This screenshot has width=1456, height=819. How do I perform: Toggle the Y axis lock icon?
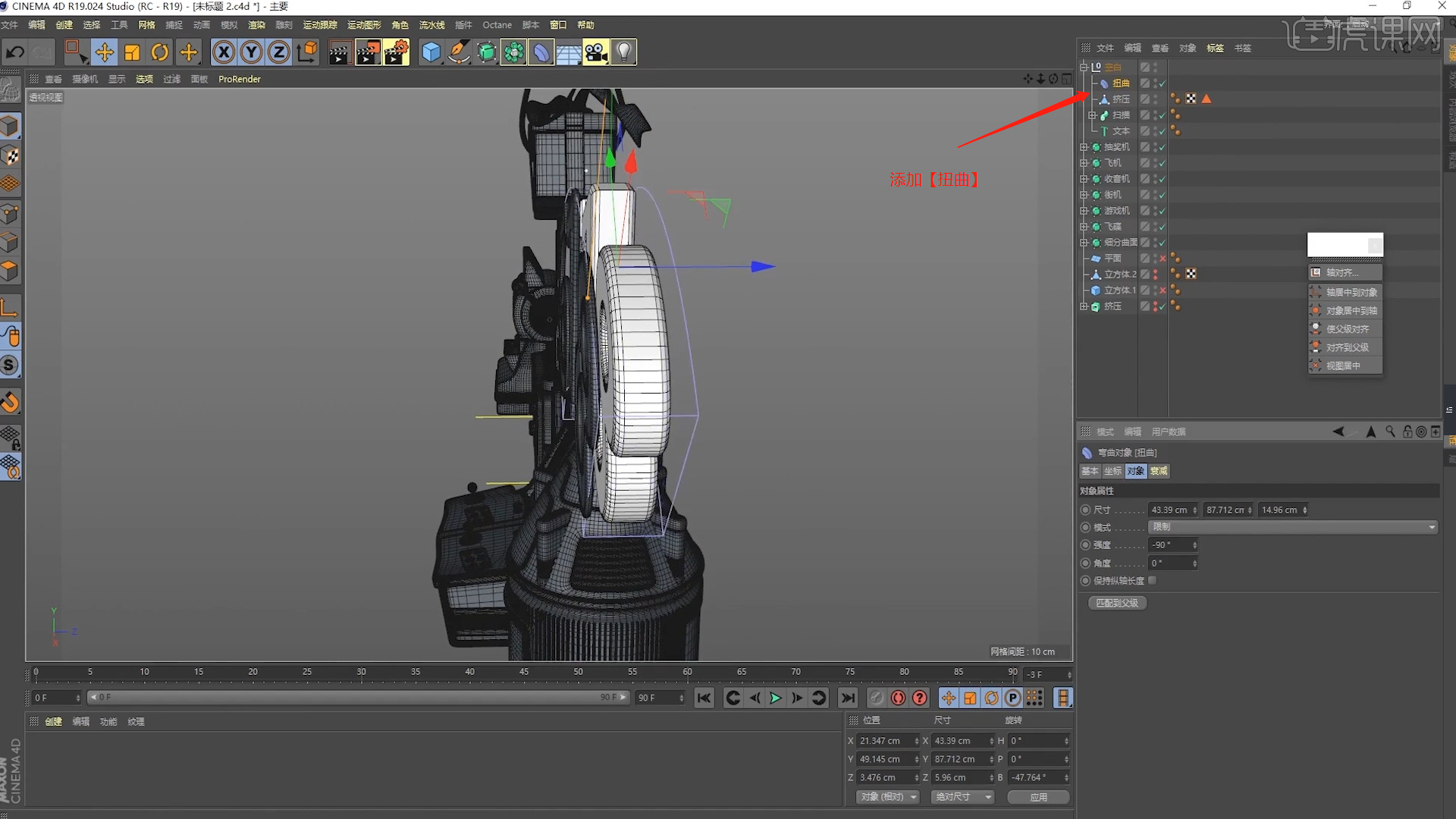251,52
